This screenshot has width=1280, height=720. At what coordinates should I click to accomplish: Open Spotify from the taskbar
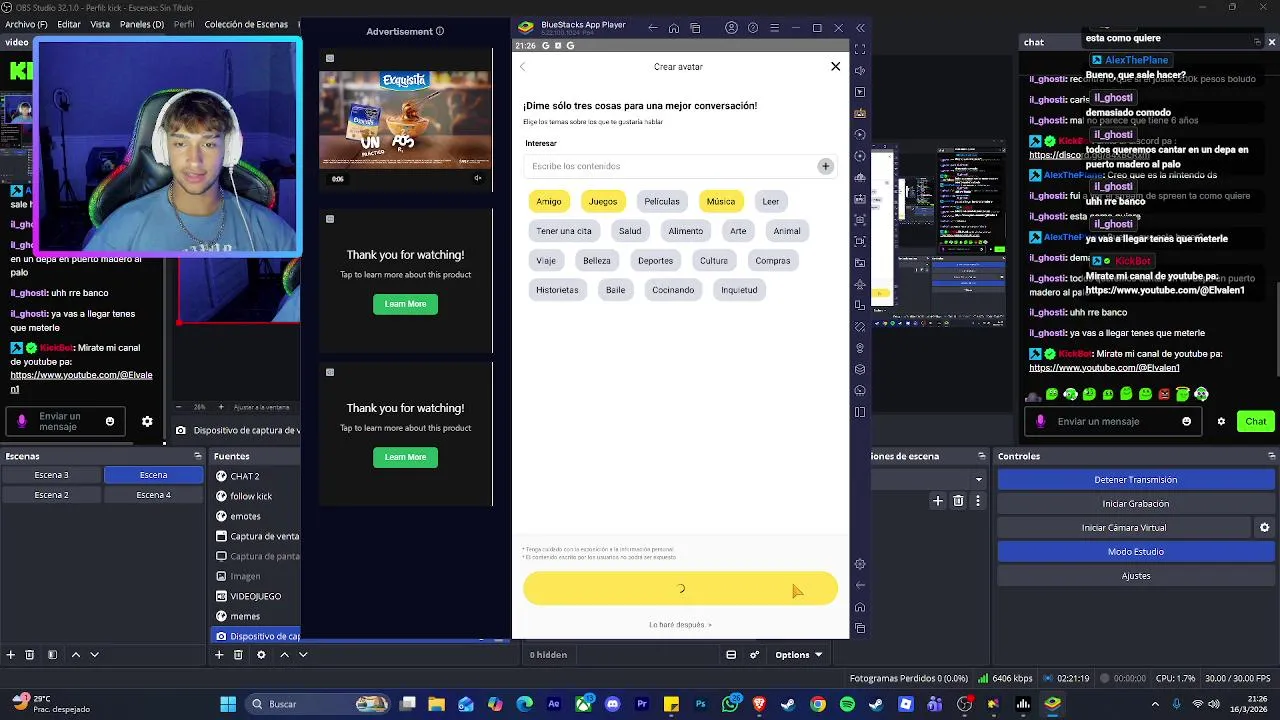(847, 704)
